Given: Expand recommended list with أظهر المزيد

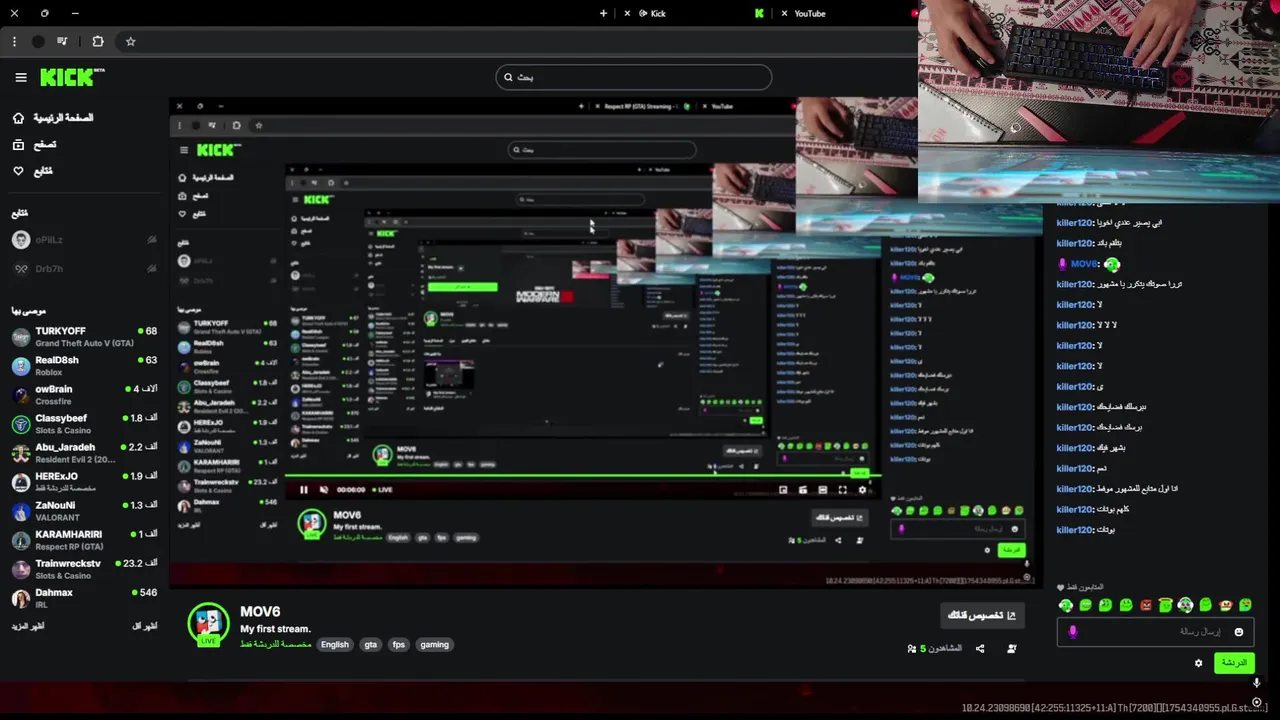Looking at the screenshot, I should (x=28, y=626).
